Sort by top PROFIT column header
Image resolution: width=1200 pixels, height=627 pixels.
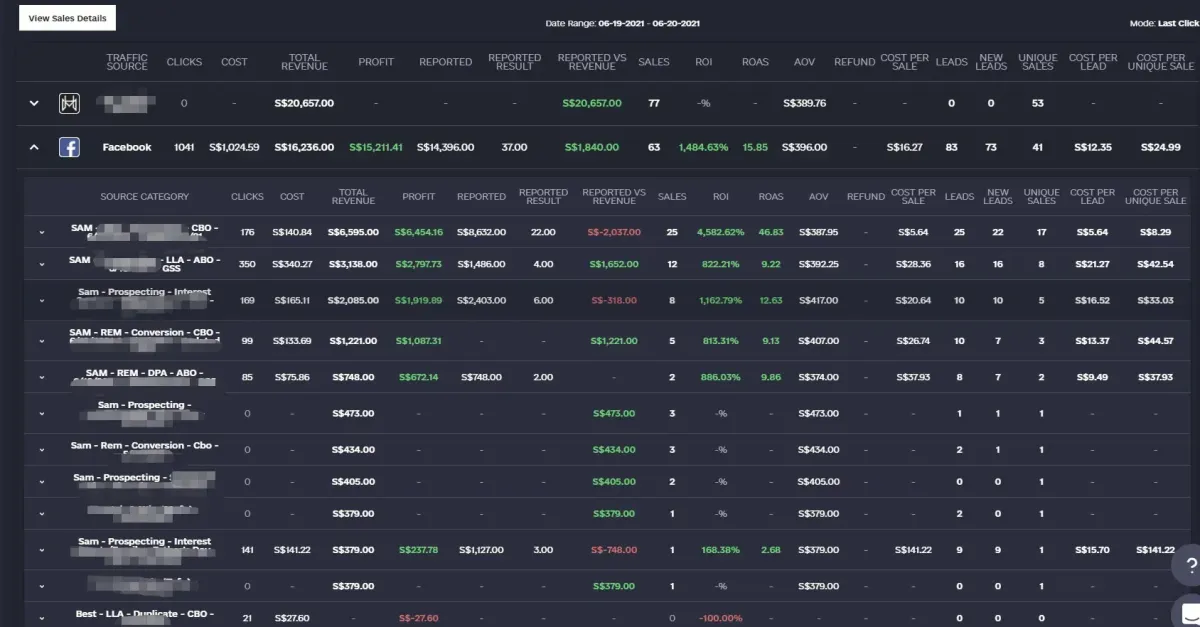coord(376,62)
